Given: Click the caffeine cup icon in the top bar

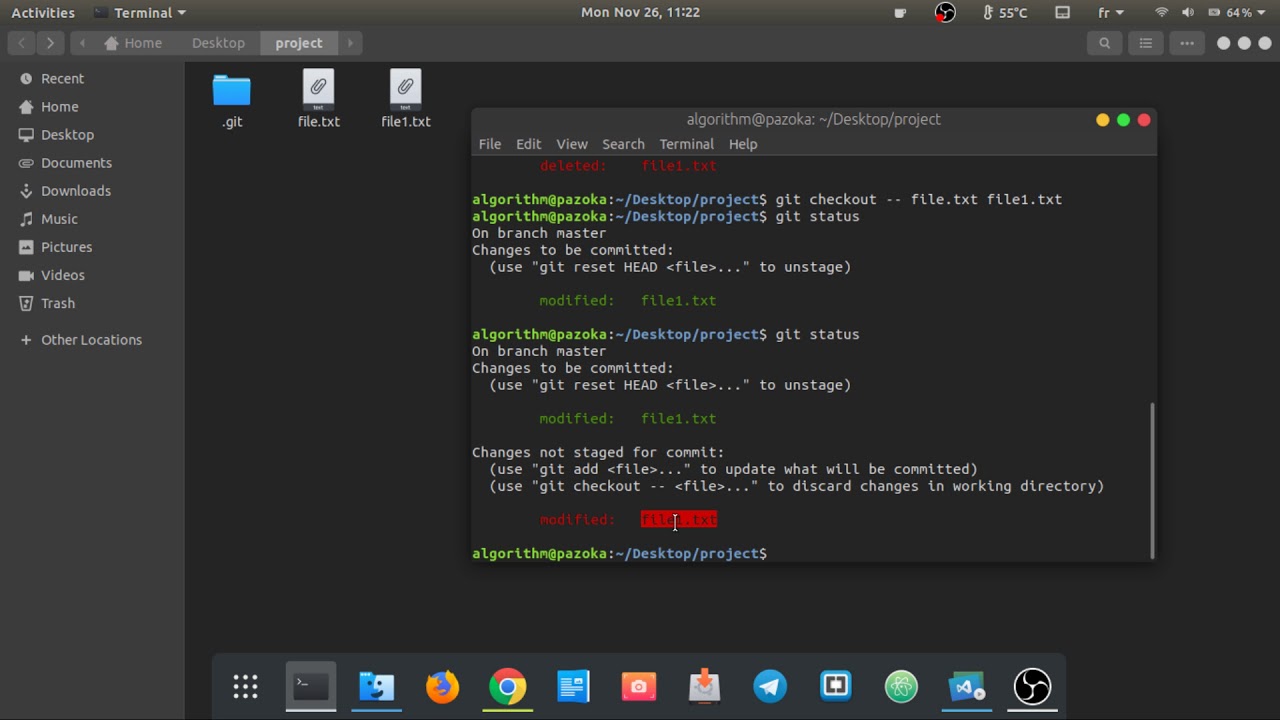Looking at the screenshot, I should 900,13.
